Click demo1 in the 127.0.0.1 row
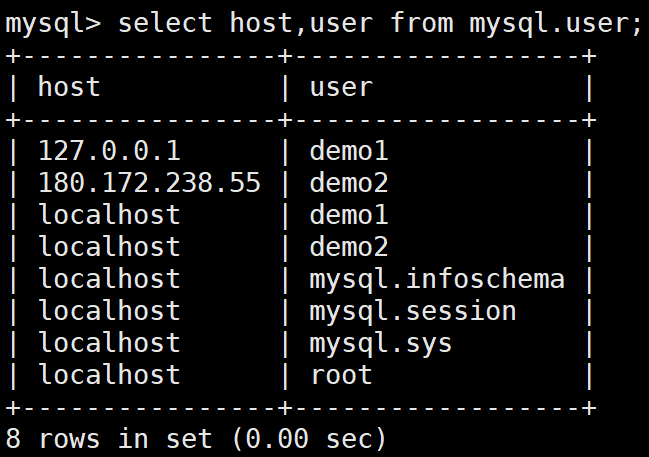This screenshot has width=649, height=457. (348, 151)
